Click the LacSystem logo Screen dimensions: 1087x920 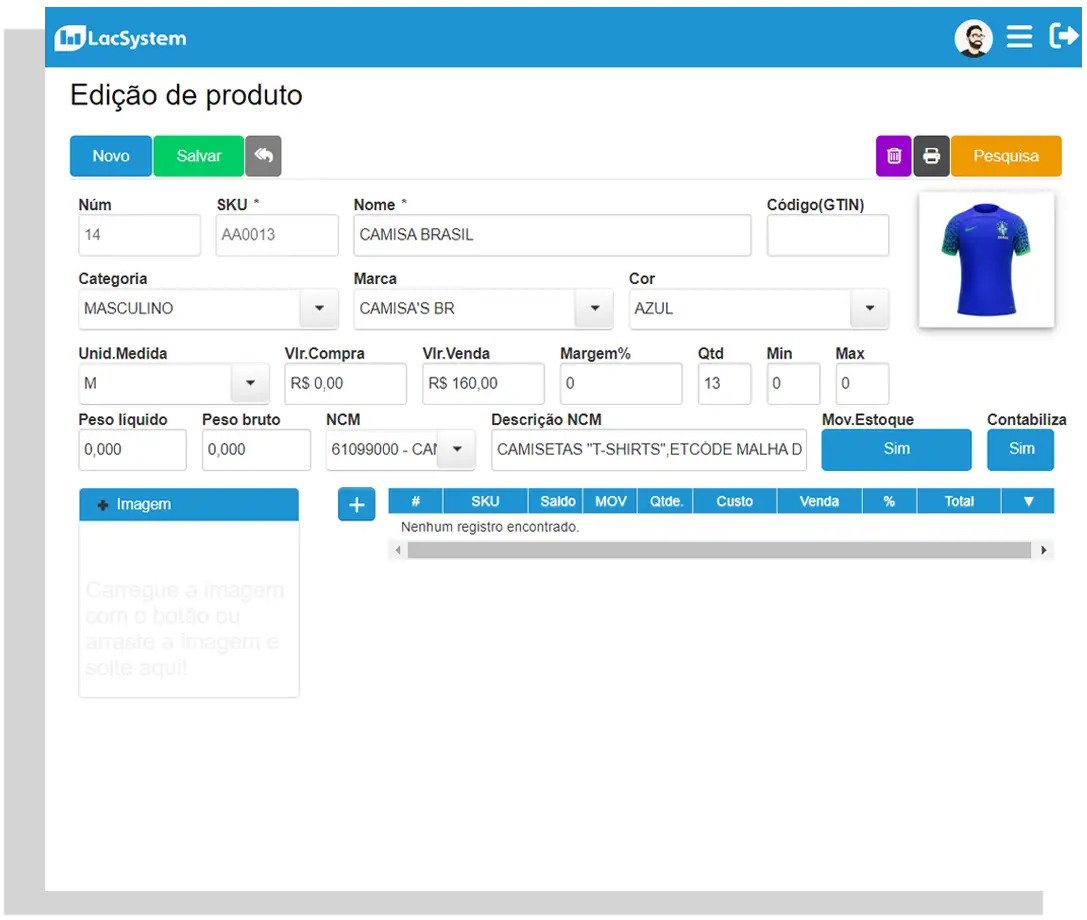pyautogui.click(x=120, y=39)
